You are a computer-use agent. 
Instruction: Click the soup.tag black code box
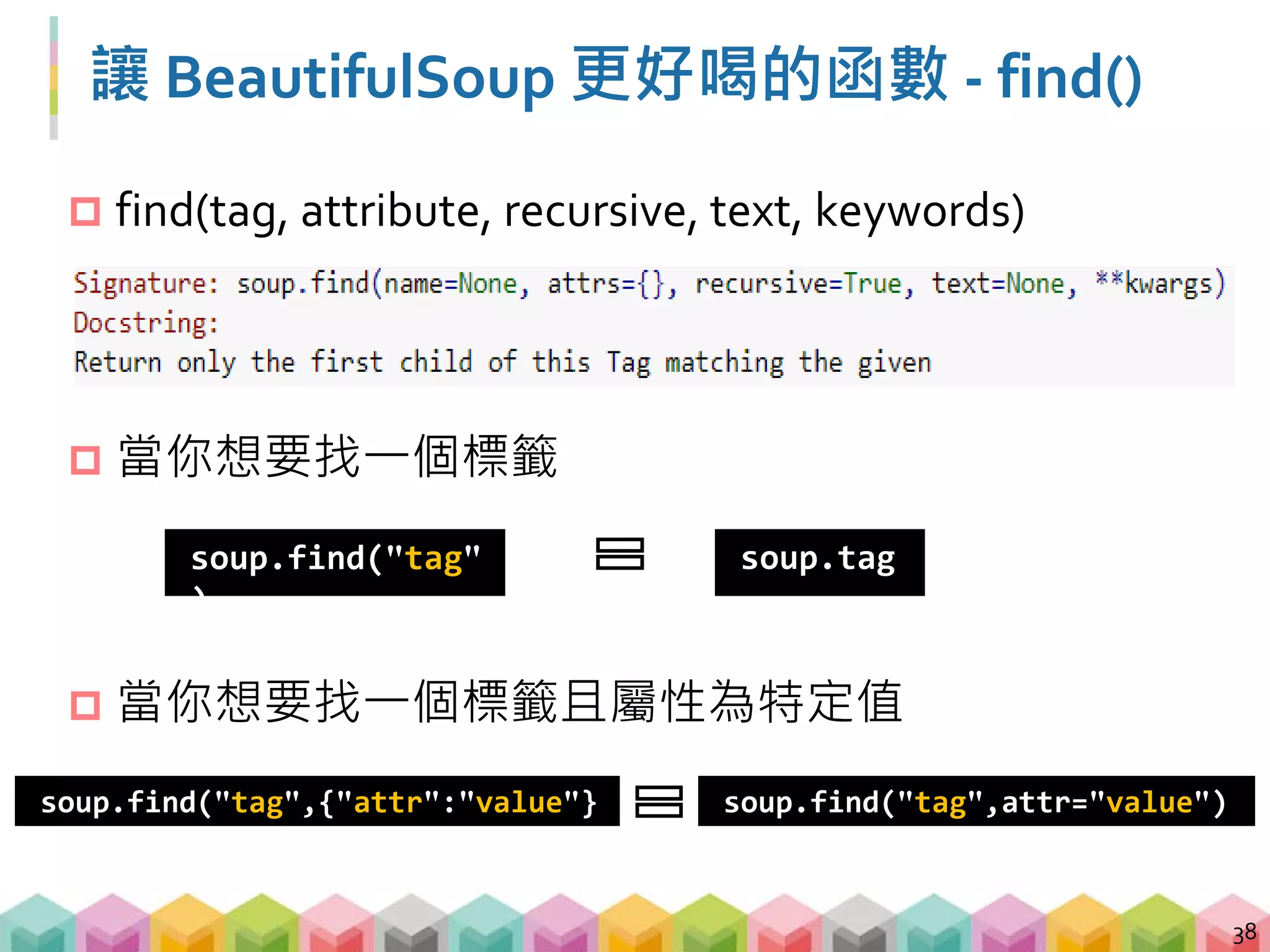pyautogui.click(x=819, y=562)
